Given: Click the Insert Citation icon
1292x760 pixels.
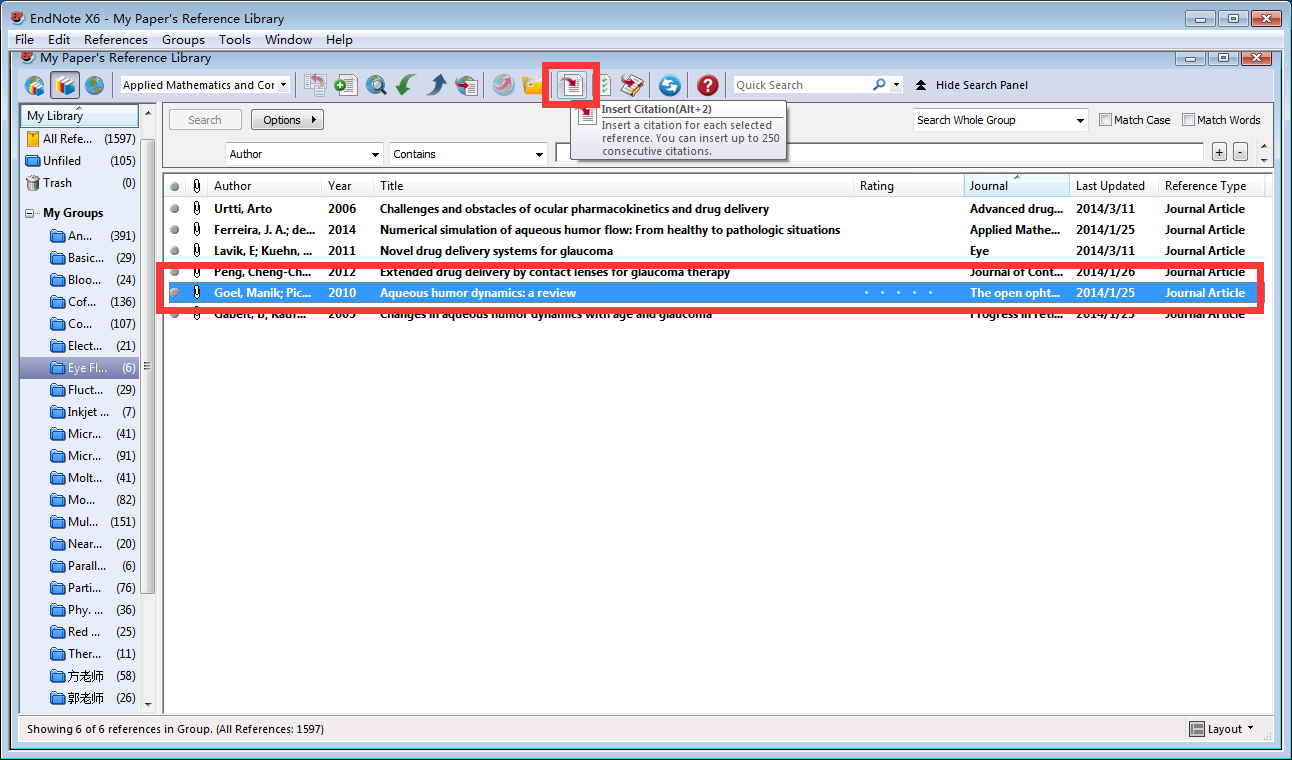Looking at the screenshot, I should [571, 85].
